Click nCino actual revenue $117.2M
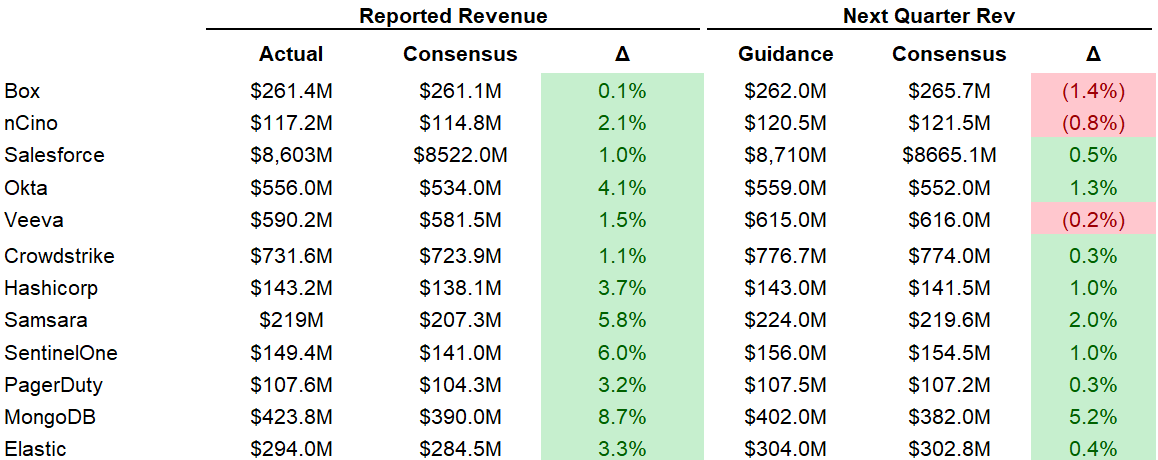Viewport: 1158px width, 460px height. [x=291, y=123]
